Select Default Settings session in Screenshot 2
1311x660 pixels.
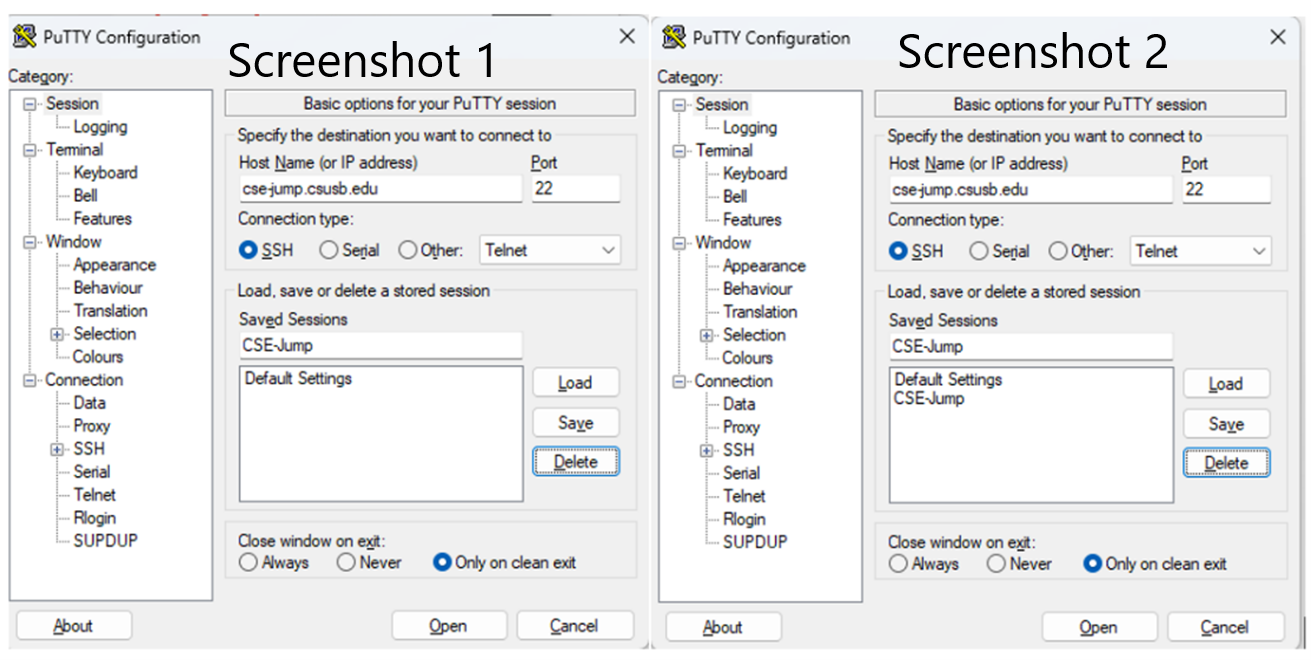(x=948, y=380)
